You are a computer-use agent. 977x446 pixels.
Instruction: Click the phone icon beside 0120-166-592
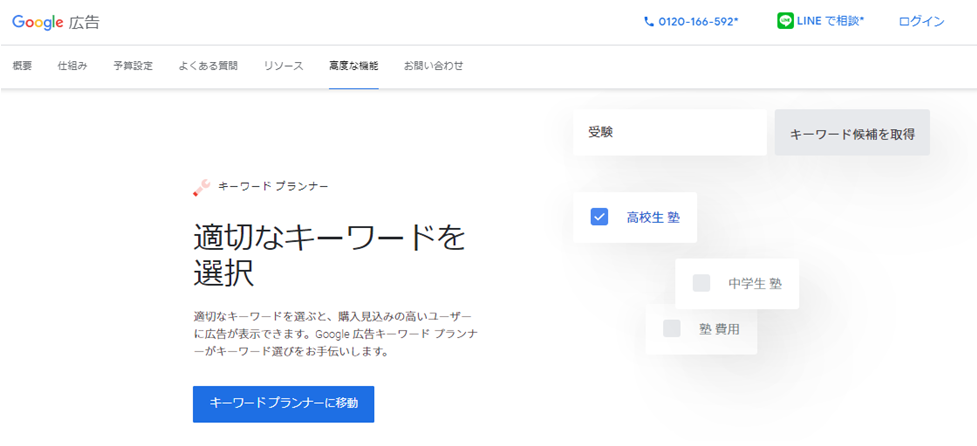tap(648, 22)
